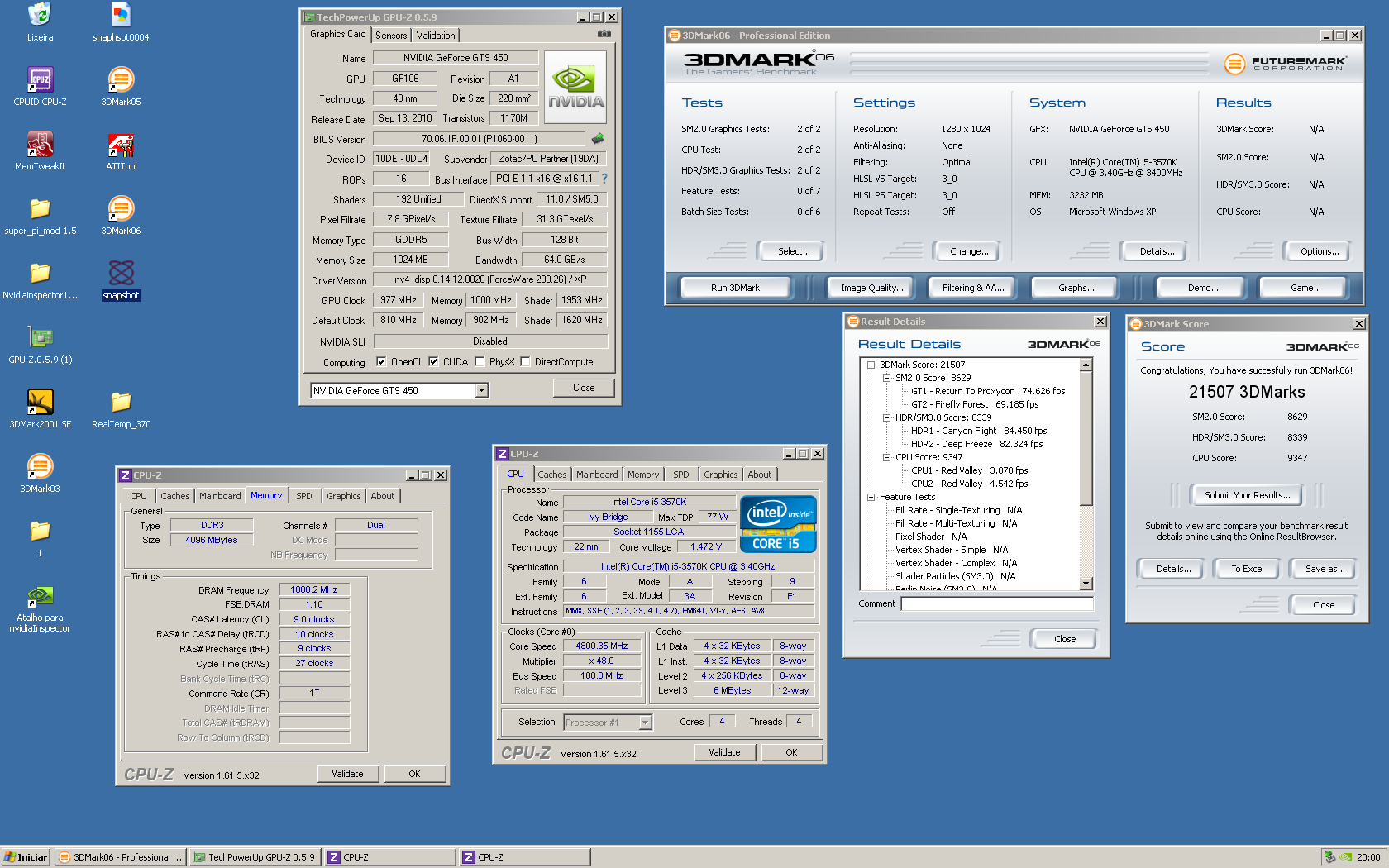Screen dimensions: 1389x868
Task: Click the Options... button under Results
Action: [1320, 251]
